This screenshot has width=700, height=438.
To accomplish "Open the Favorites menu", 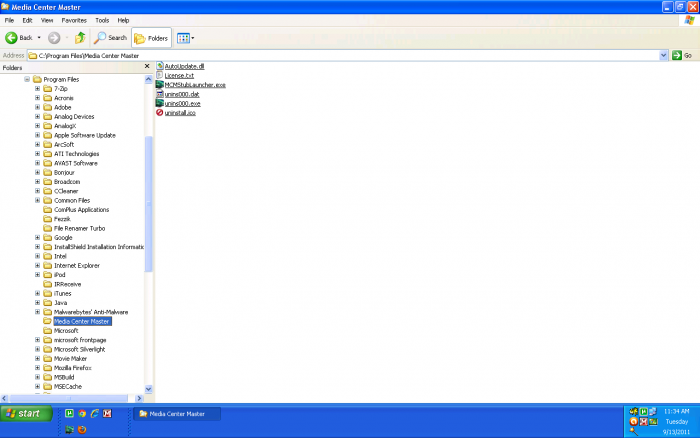I will tap(74, 20).
